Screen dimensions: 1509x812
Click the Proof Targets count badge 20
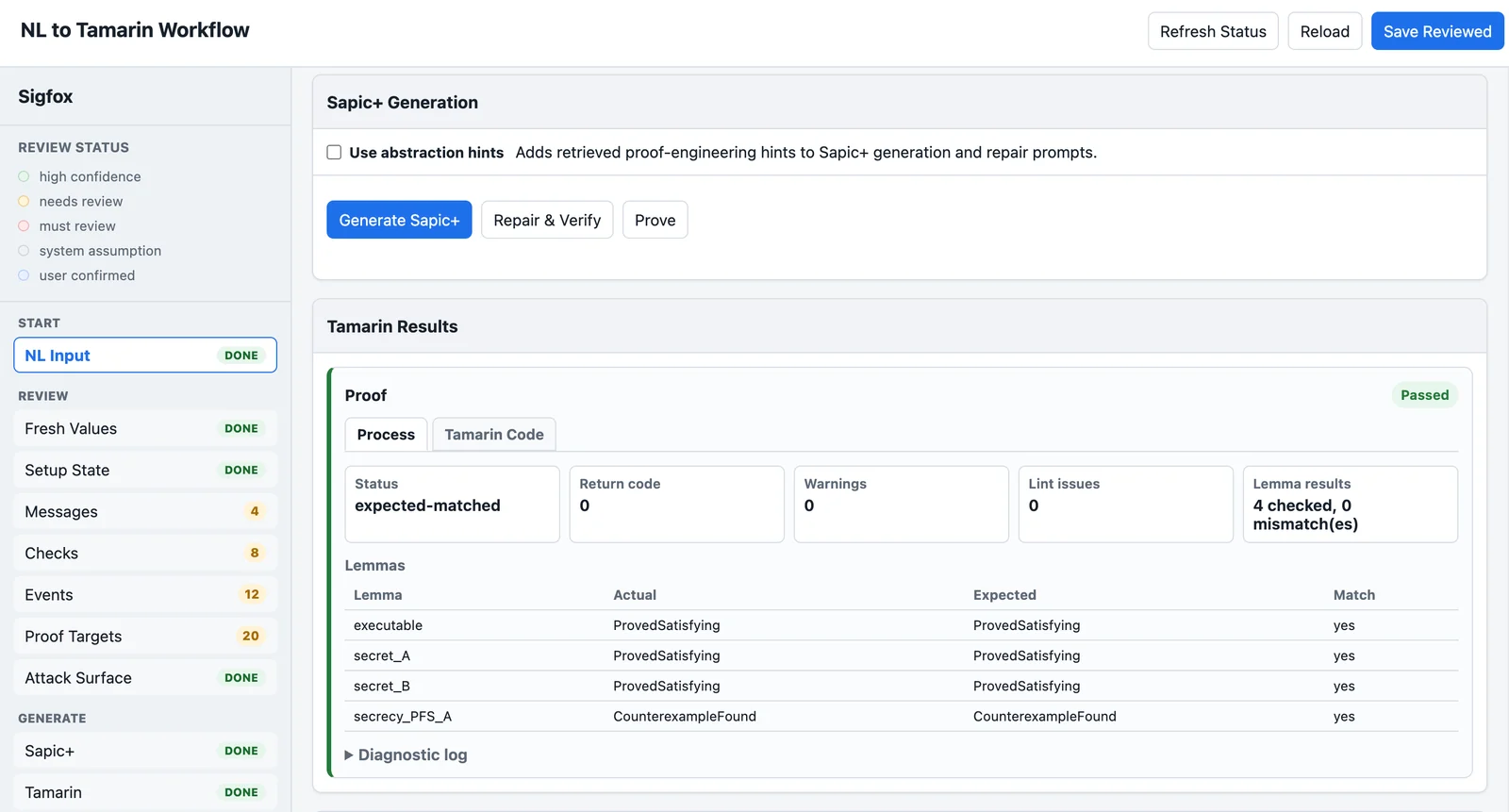click(251, 636)
